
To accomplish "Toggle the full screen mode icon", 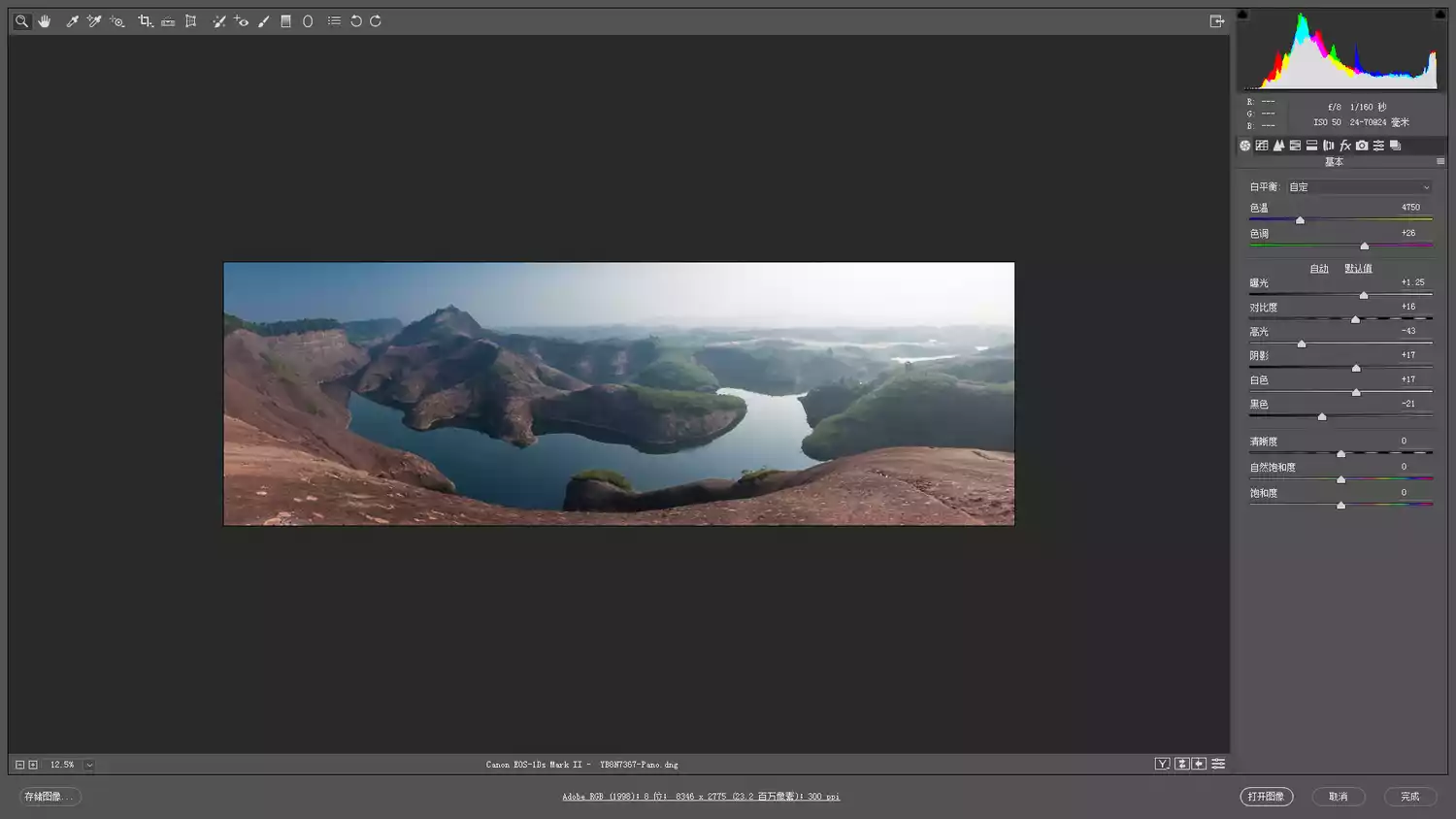I will [1216, 21].
